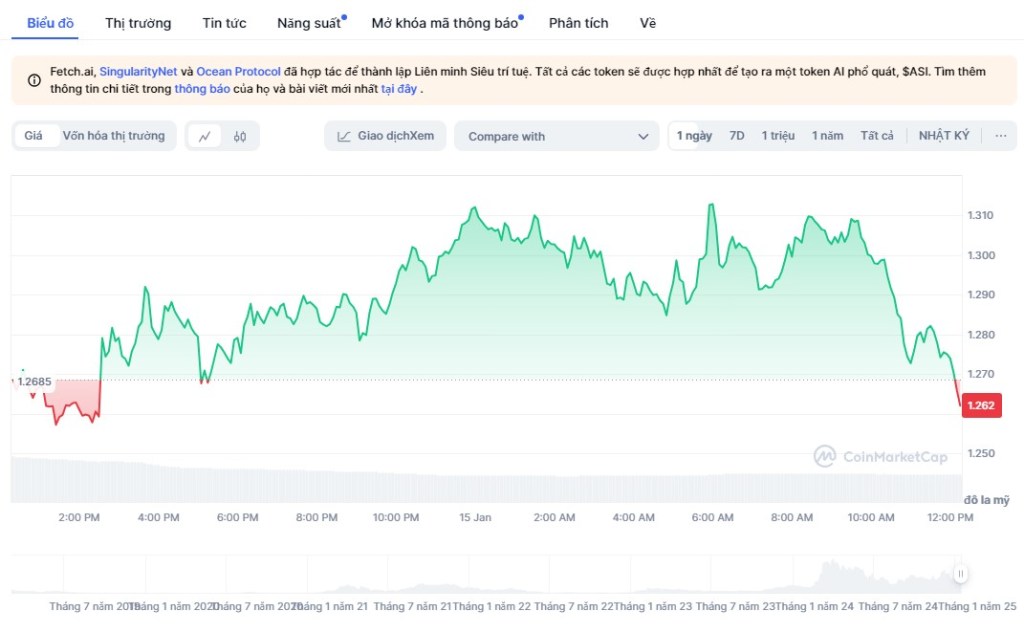Follow the SingularityNet link
The width and height of the screenshot is (1024, 633).
coord(138,72)
